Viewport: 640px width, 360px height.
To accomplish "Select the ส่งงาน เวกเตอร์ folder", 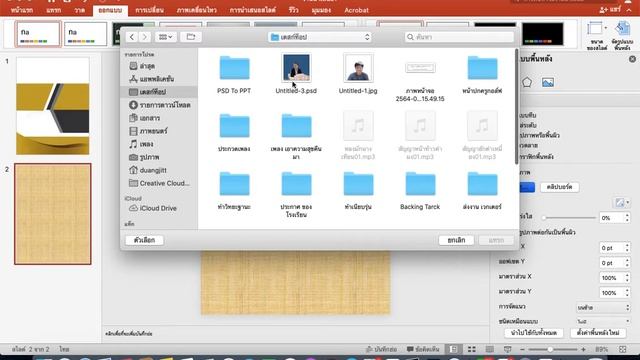I will click(x=482, y=191).
